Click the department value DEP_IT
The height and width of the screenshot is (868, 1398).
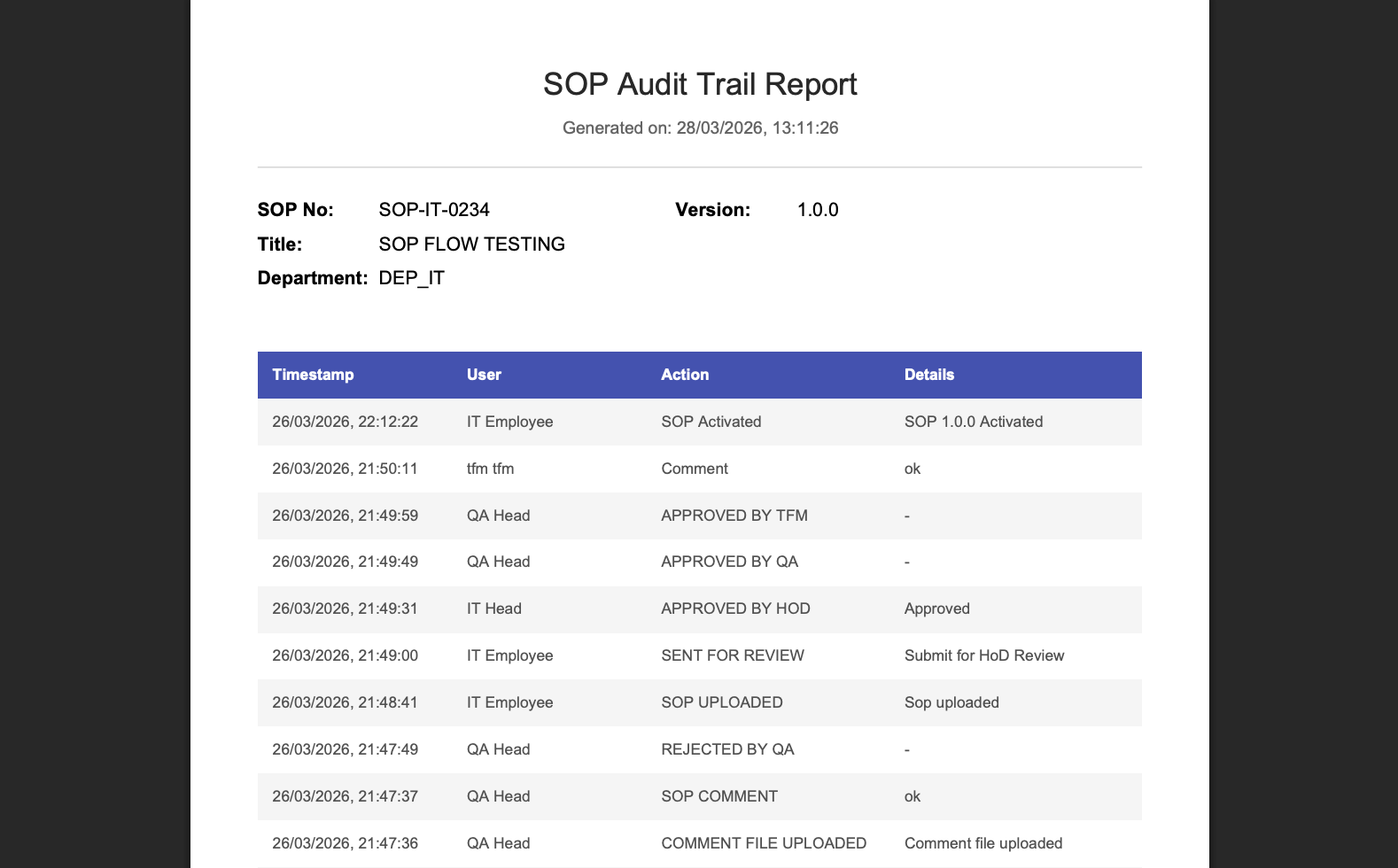point(411,278)
